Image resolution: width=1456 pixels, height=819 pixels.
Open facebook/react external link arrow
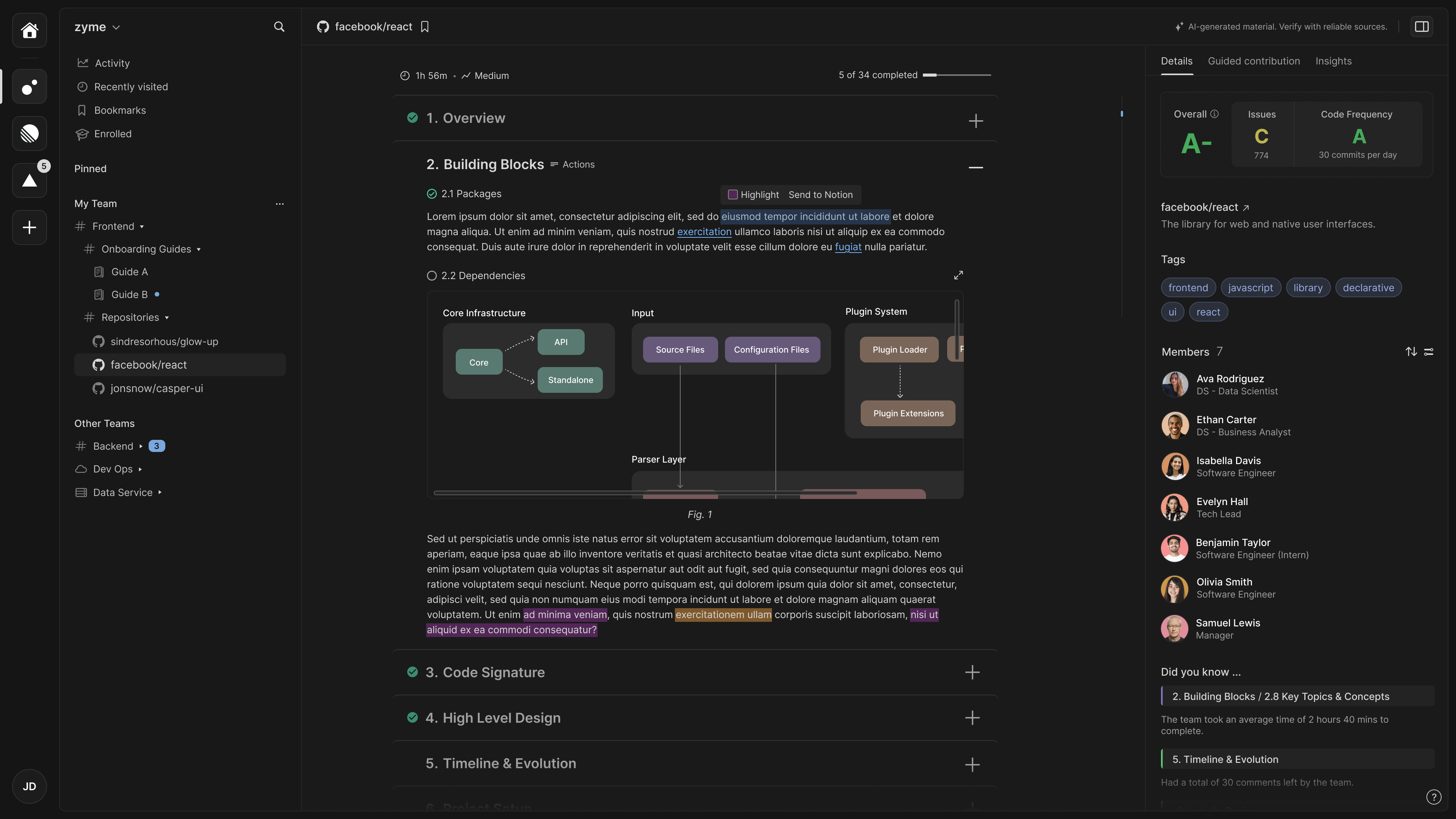(x=1246, y=207)
